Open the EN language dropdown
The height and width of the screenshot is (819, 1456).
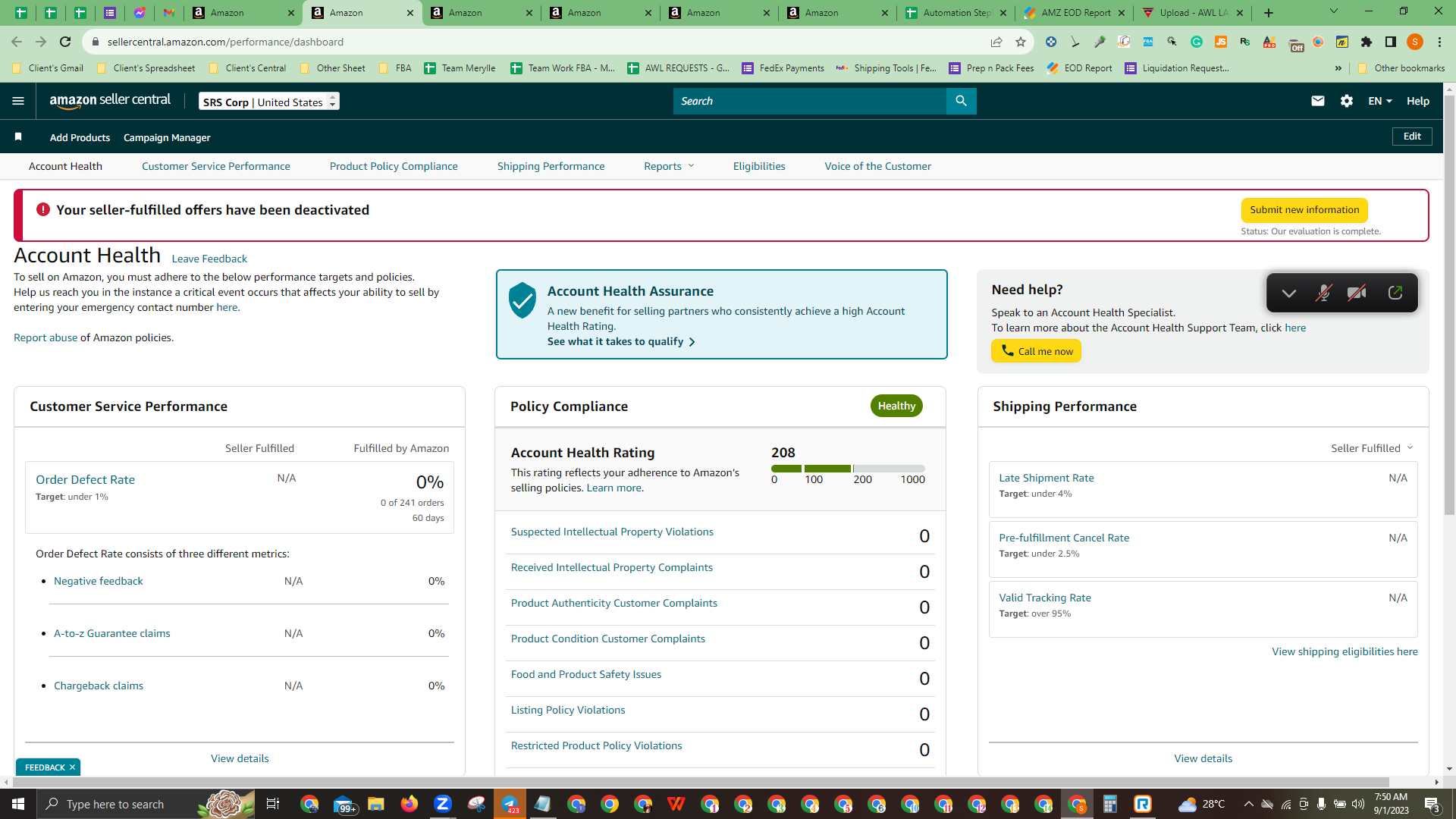tap(1380, 101)
